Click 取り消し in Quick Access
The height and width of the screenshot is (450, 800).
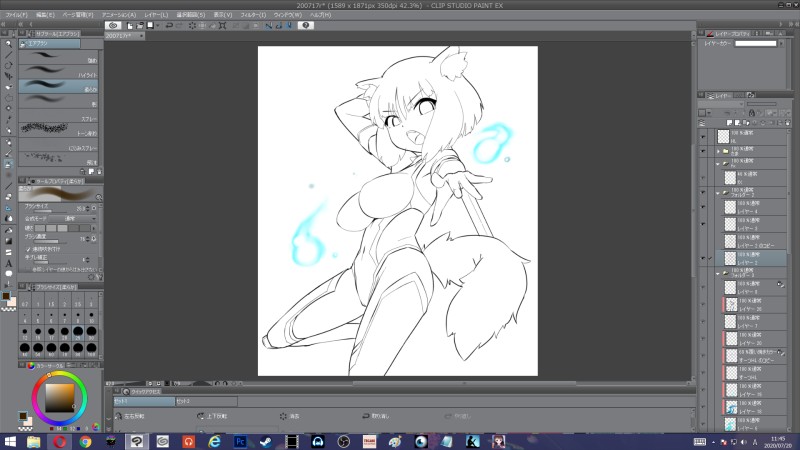[x=376, y=416]
